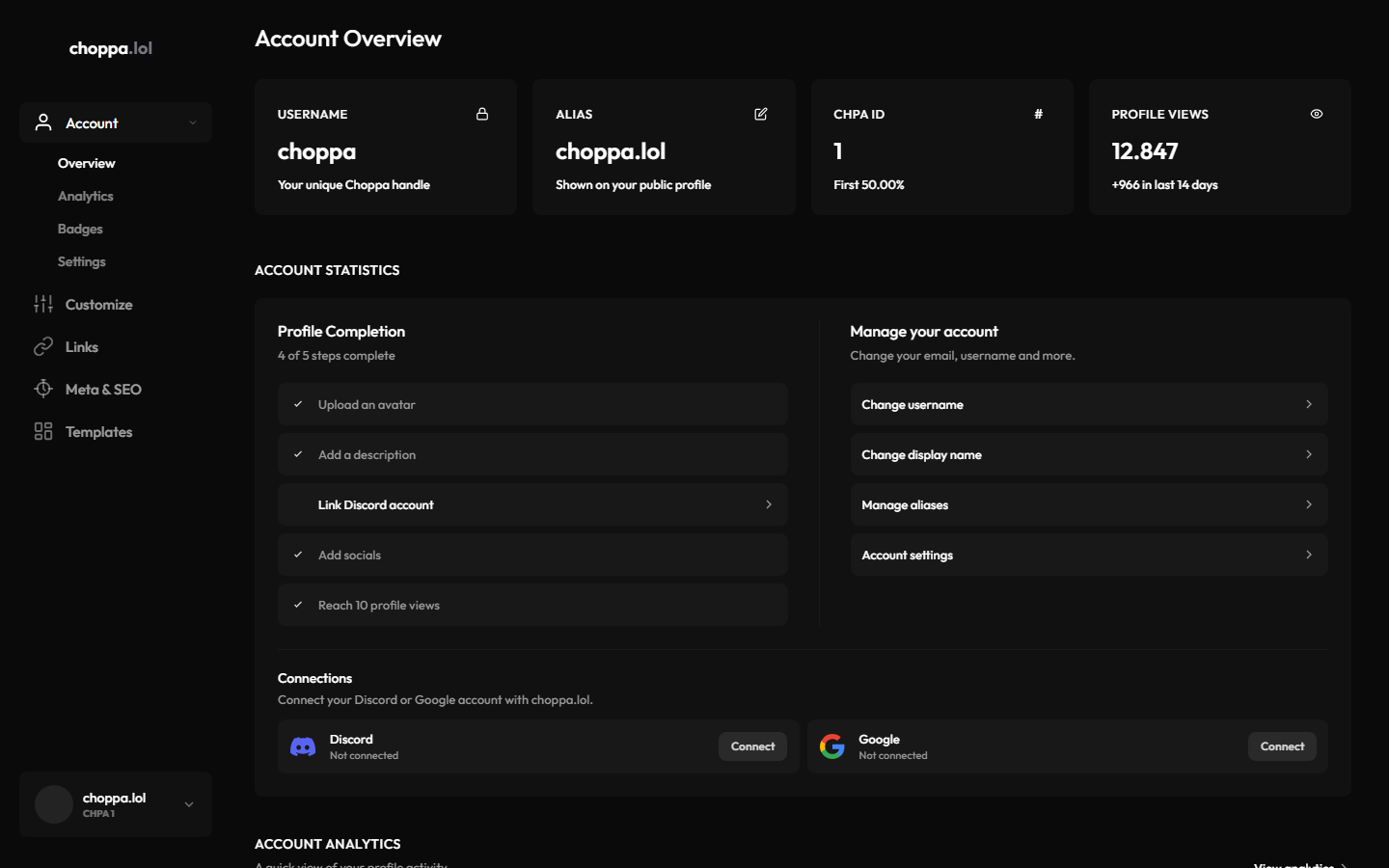The width and height of the screenshot is (1389, 868).
Task: Click the 'First 50.00%' text
Action: point(869,184)
